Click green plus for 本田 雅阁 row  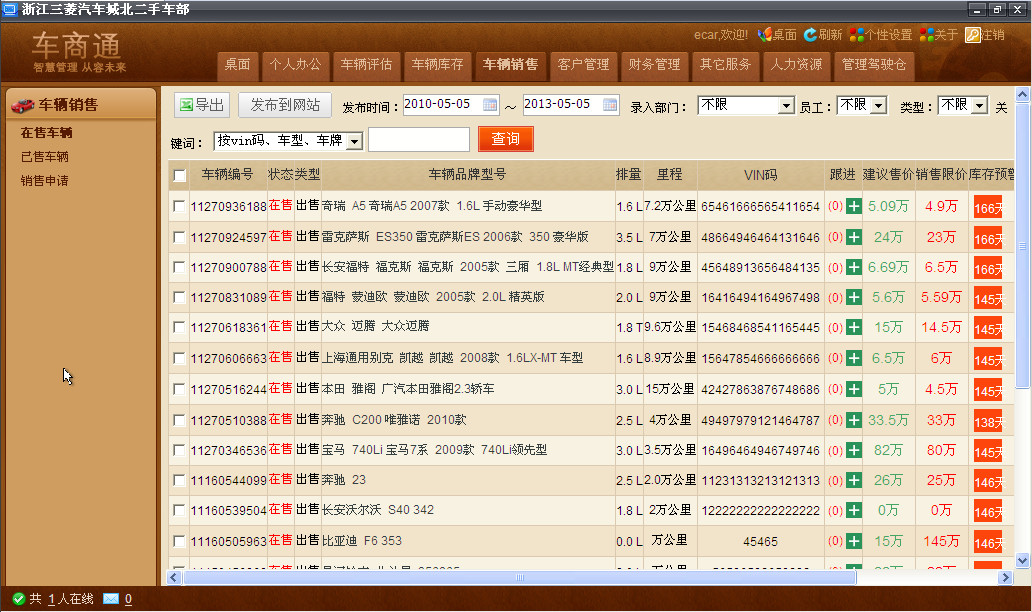854,389
